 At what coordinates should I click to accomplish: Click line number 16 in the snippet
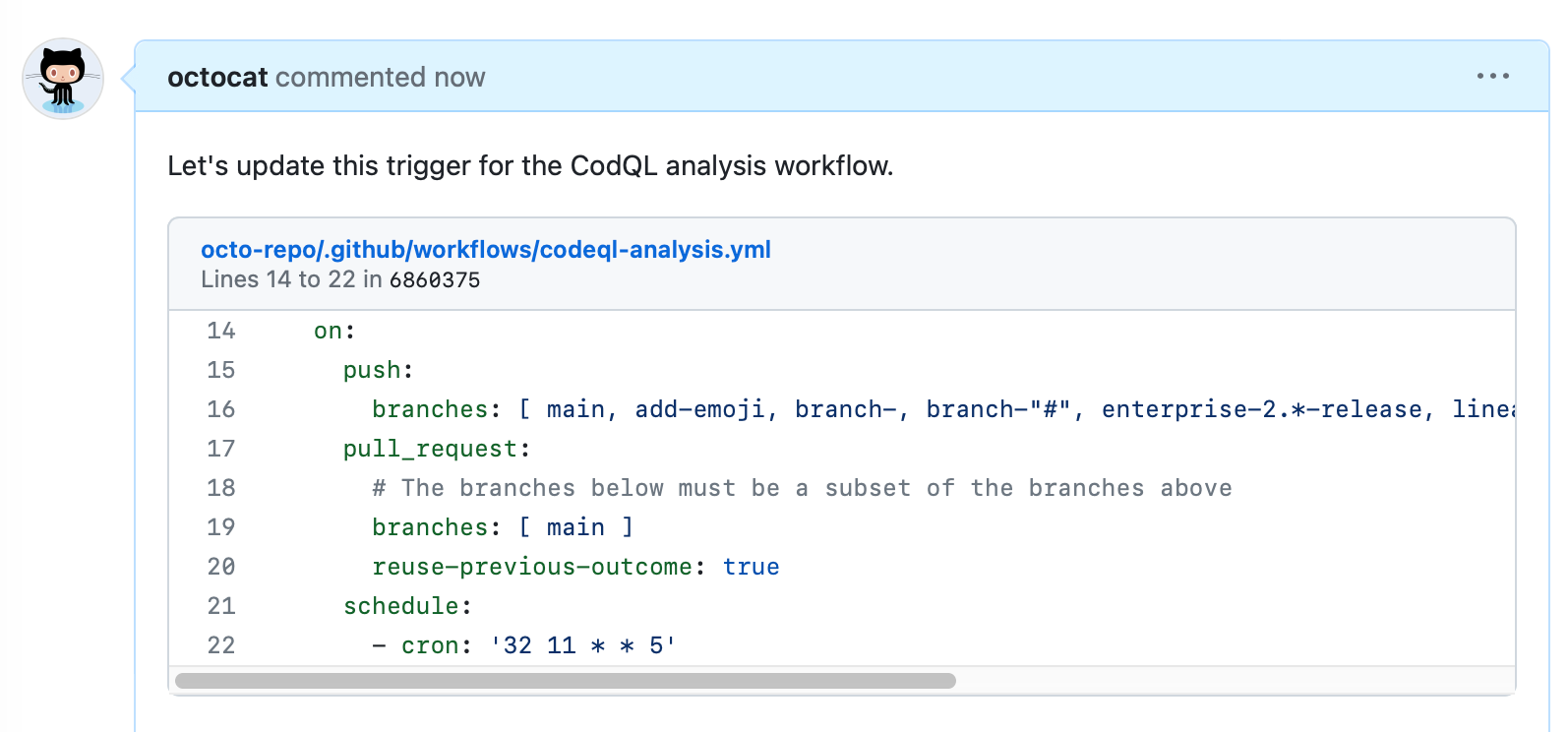pyautogui.click(x=220, y=409)
